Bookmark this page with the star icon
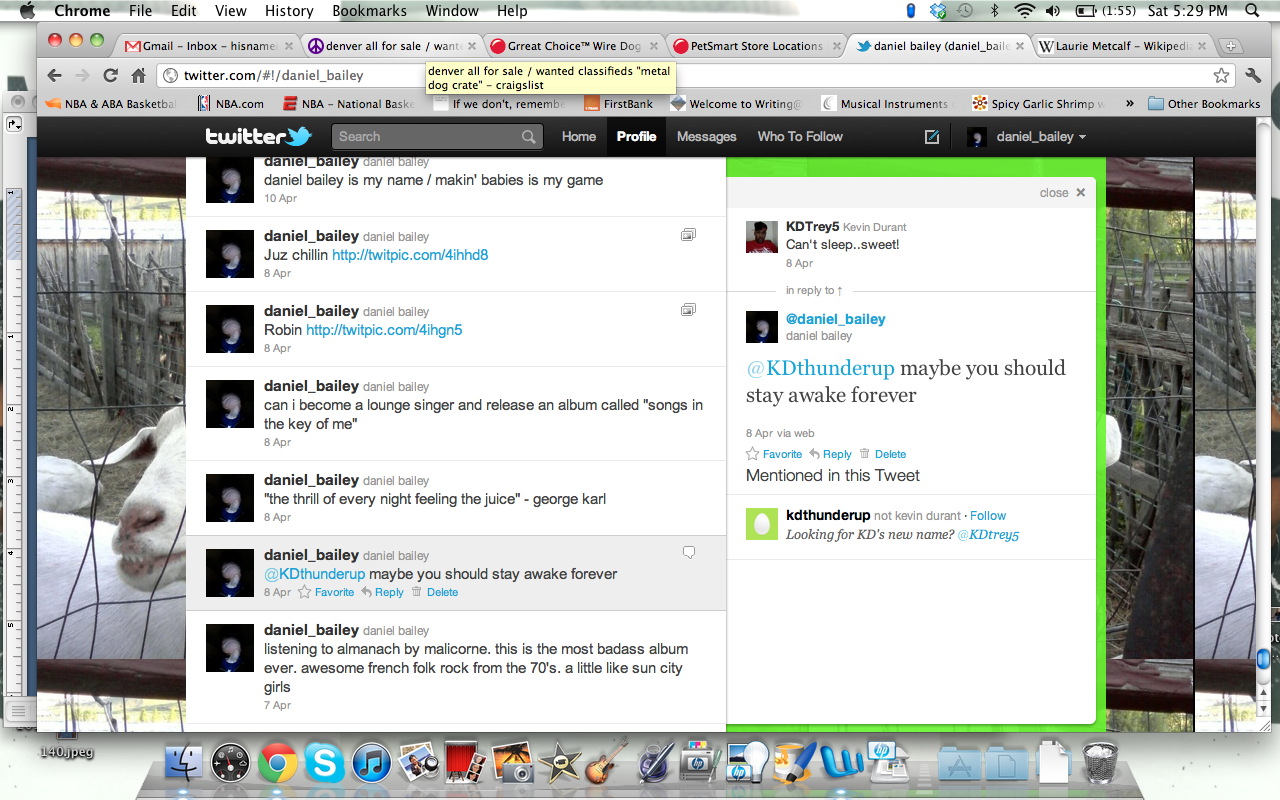The image size is (1280, 800). tap(1221, 75)
